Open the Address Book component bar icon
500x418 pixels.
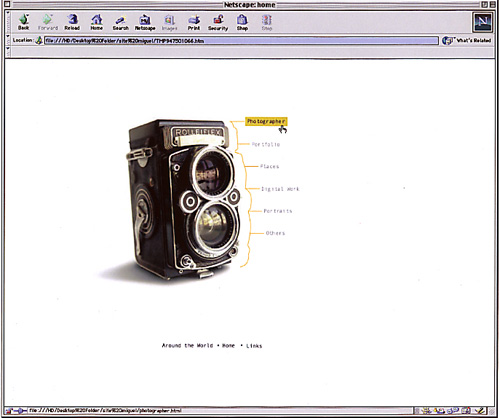pos(466,411)
